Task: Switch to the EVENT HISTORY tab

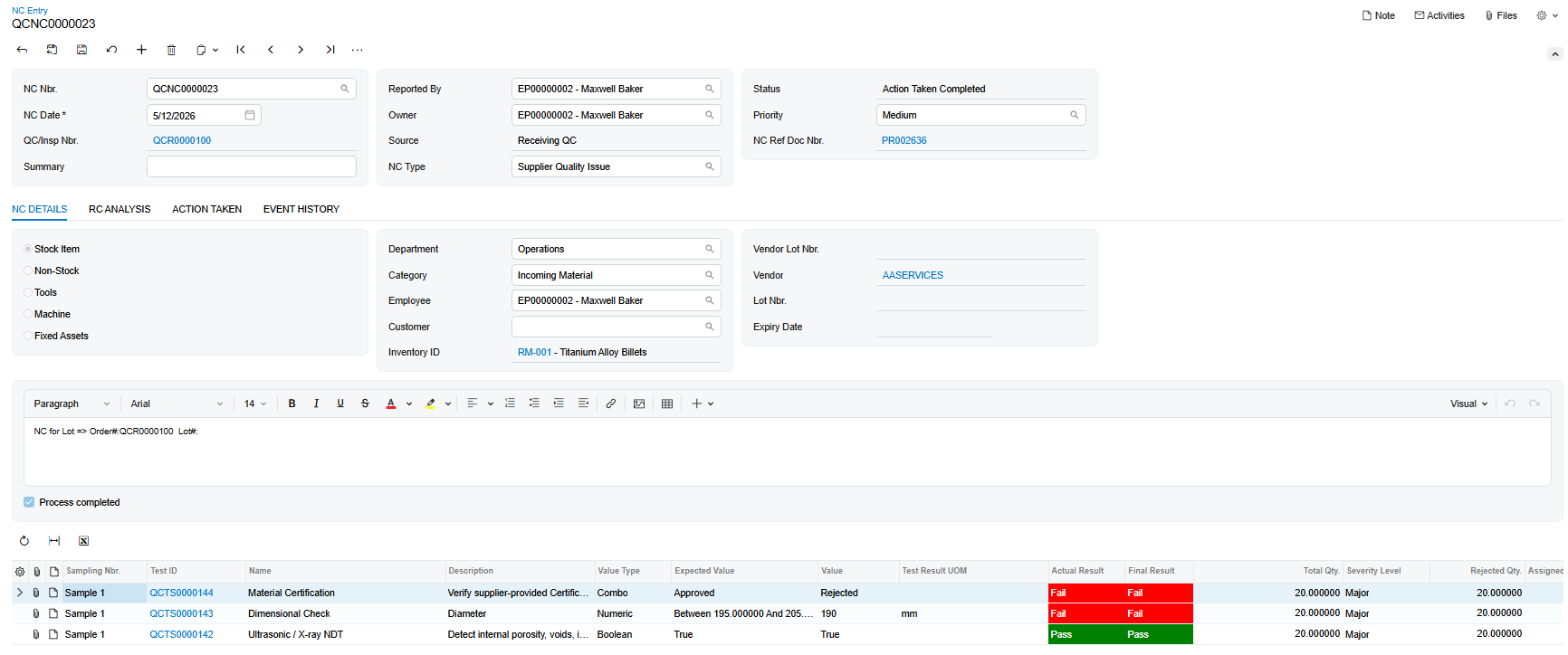Action: [x=301, y=209]
